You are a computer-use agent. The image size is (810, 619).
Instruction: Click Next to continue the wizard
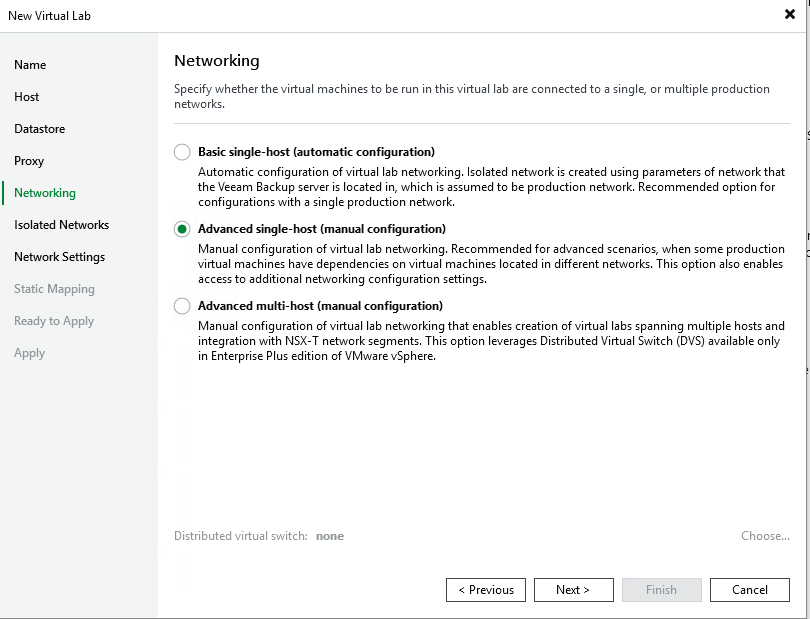[573, 590]
